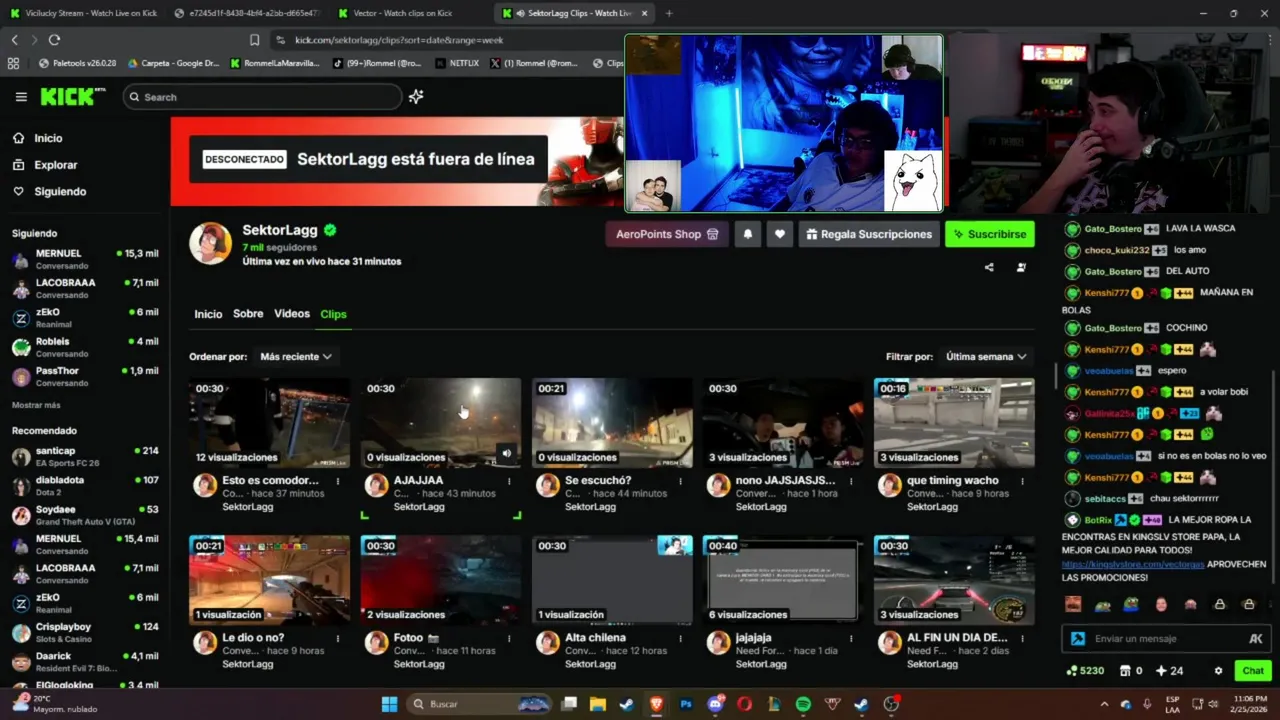Viewport: 1280px width, 720px height.
Task: Open Windows Start menu
Action: point(389,704)
